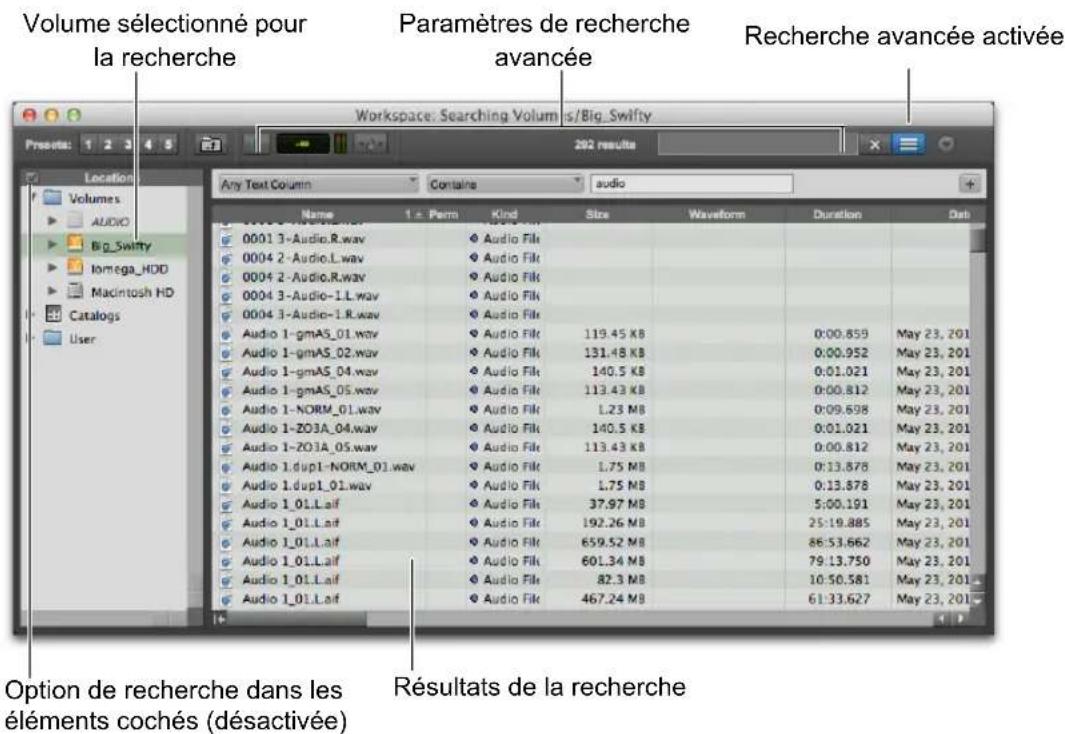
Task: Sort by the Name column header
Action: 317,215
